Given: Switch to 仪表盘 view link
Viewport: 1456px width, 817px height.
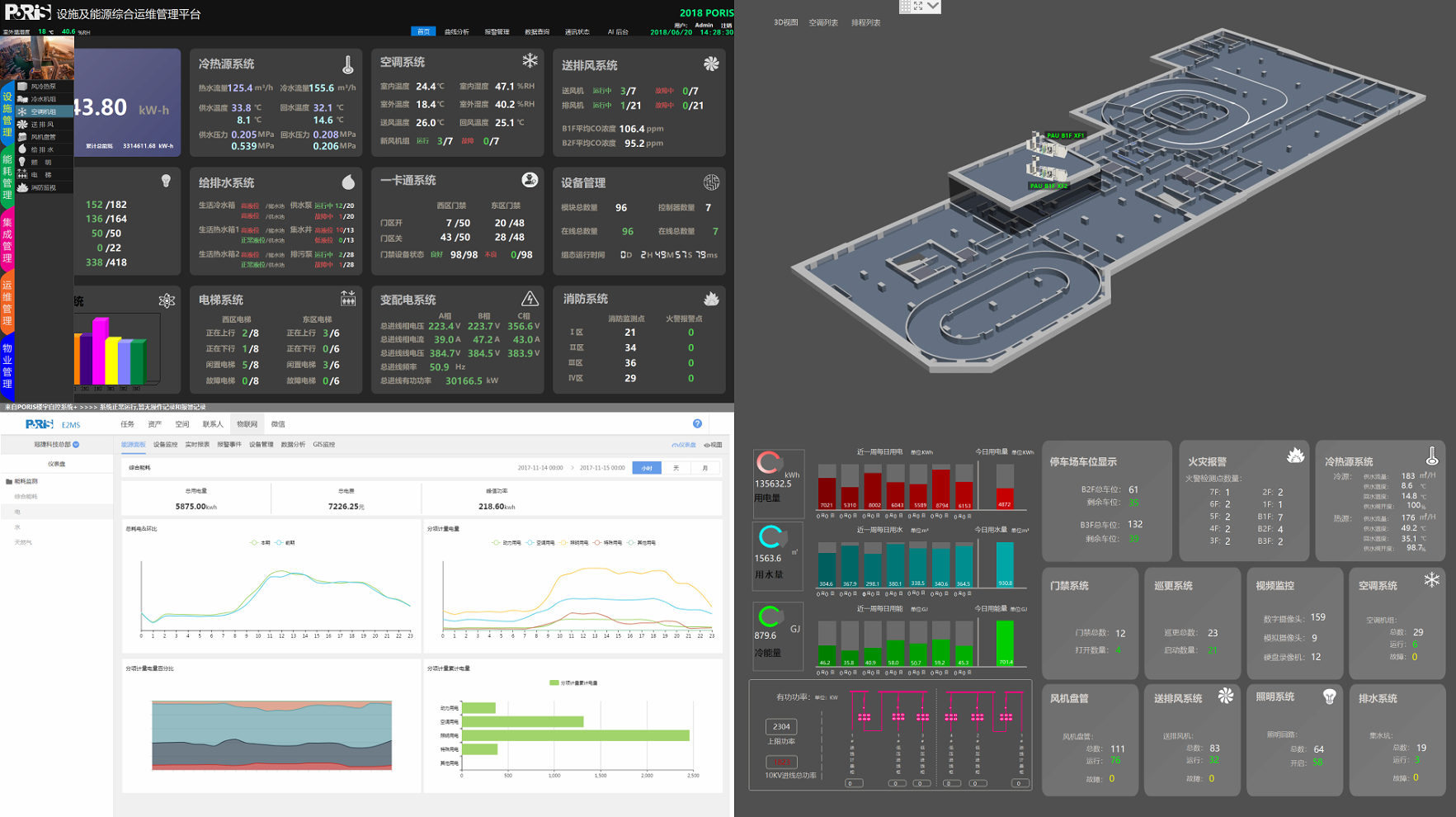Looking at the screenshot, I should coord(684,445).
